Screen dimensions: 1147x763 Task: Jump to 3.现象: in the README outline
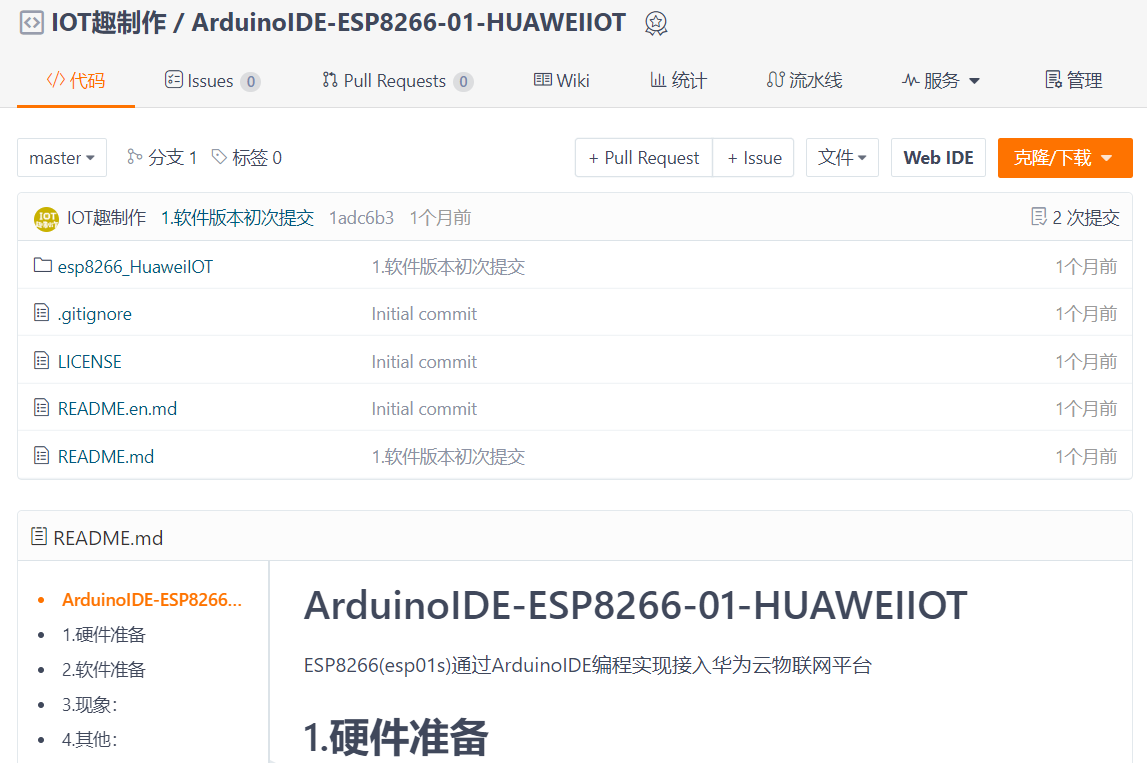[x=89, y=704]
